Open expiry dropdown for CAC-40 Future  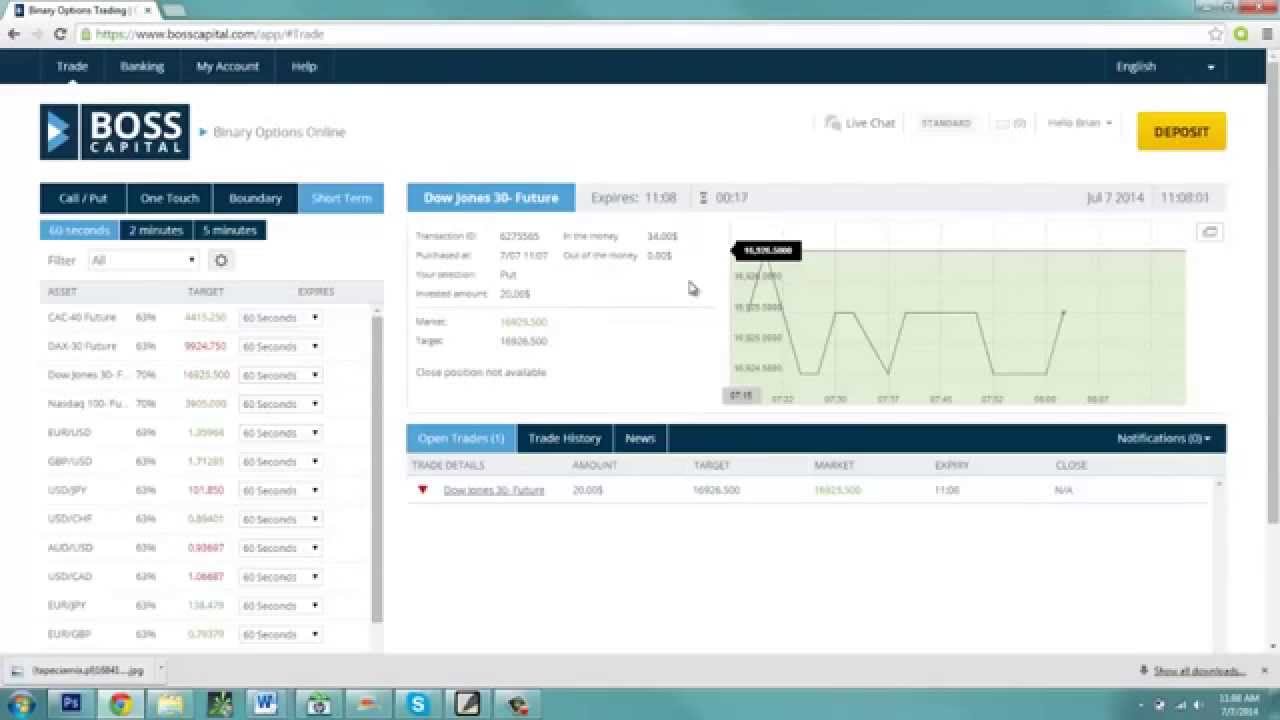(280, 318)
